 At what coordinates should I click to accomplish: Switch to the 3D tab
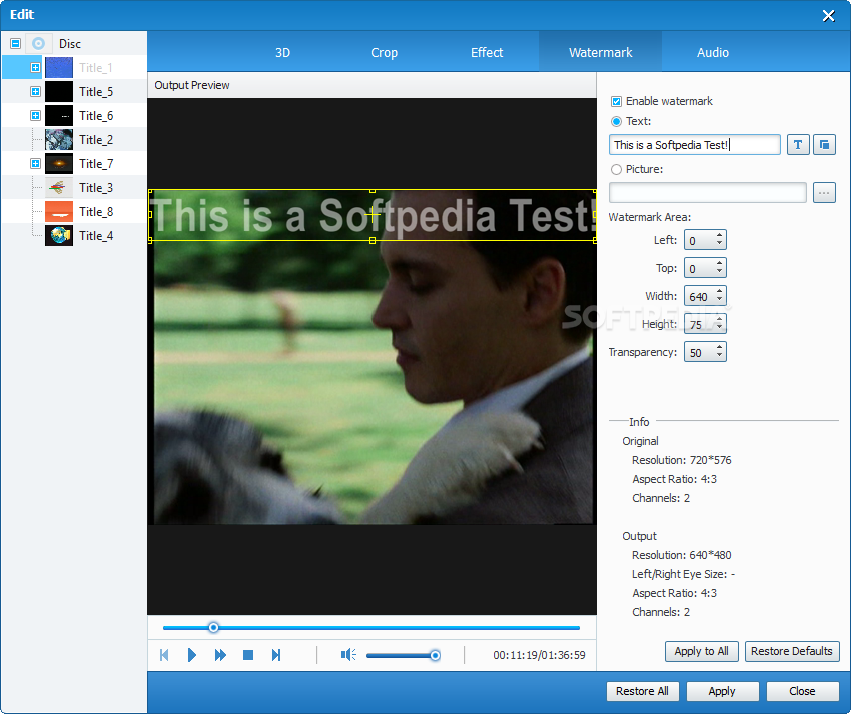tap(282, 53)
